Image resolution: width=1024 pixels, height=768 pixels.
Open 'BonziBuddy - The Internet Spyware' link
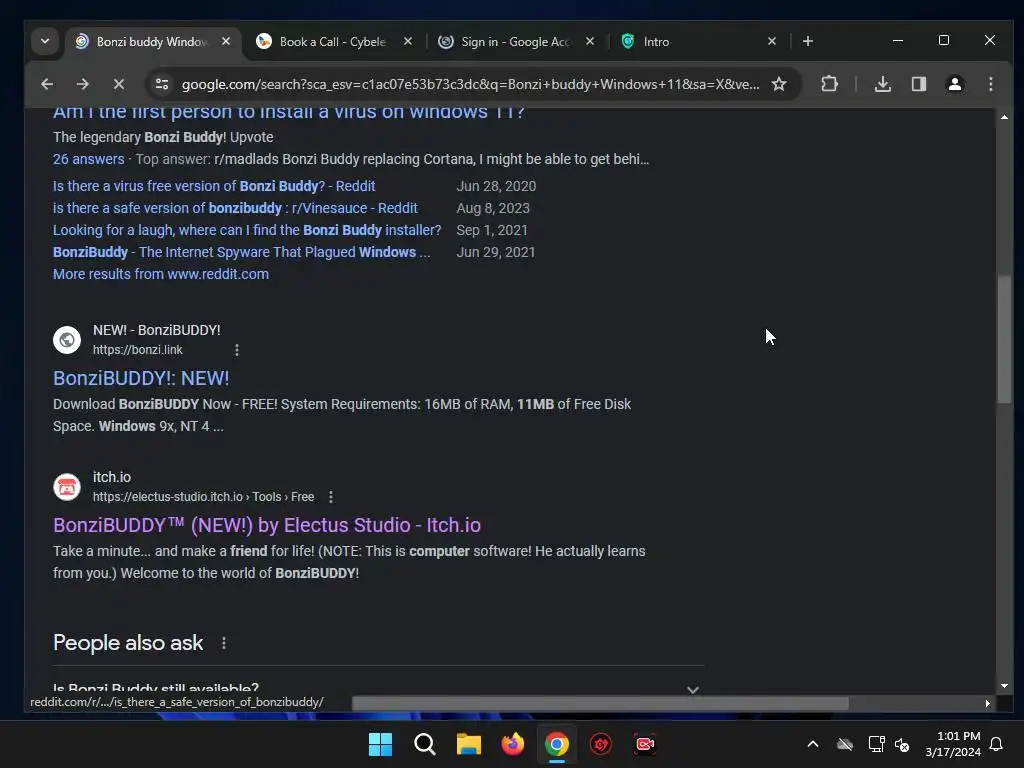(x=242, y=252)
